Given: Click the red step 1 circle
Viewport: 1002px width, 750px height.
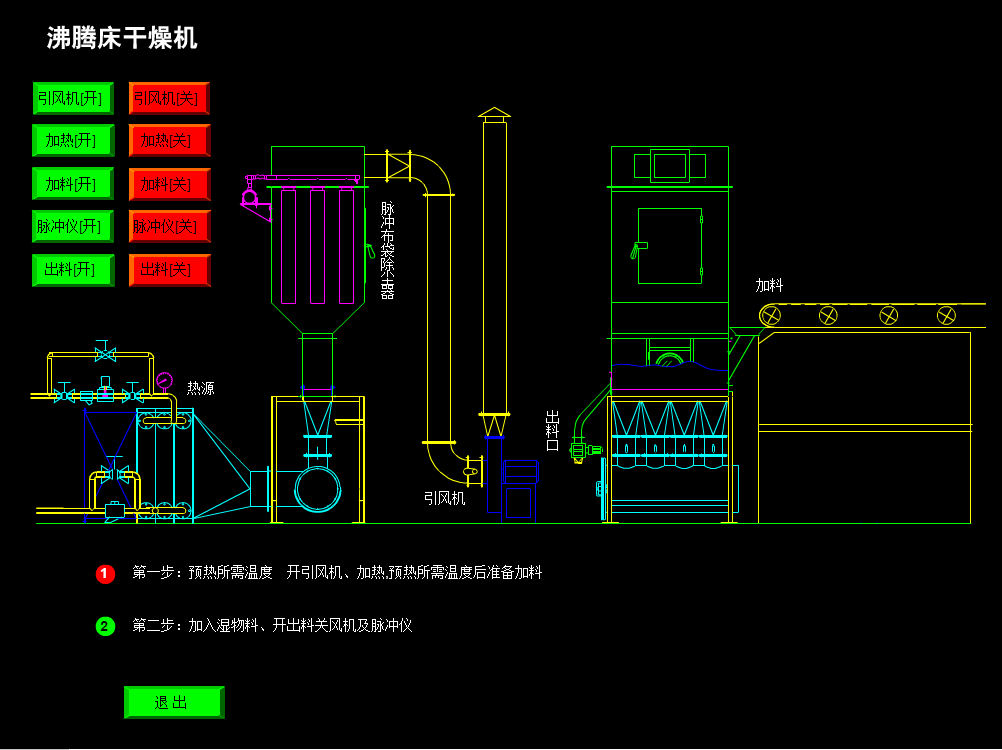Looking at the screenshot, I should pyautogui.click(x=105, y=574).
